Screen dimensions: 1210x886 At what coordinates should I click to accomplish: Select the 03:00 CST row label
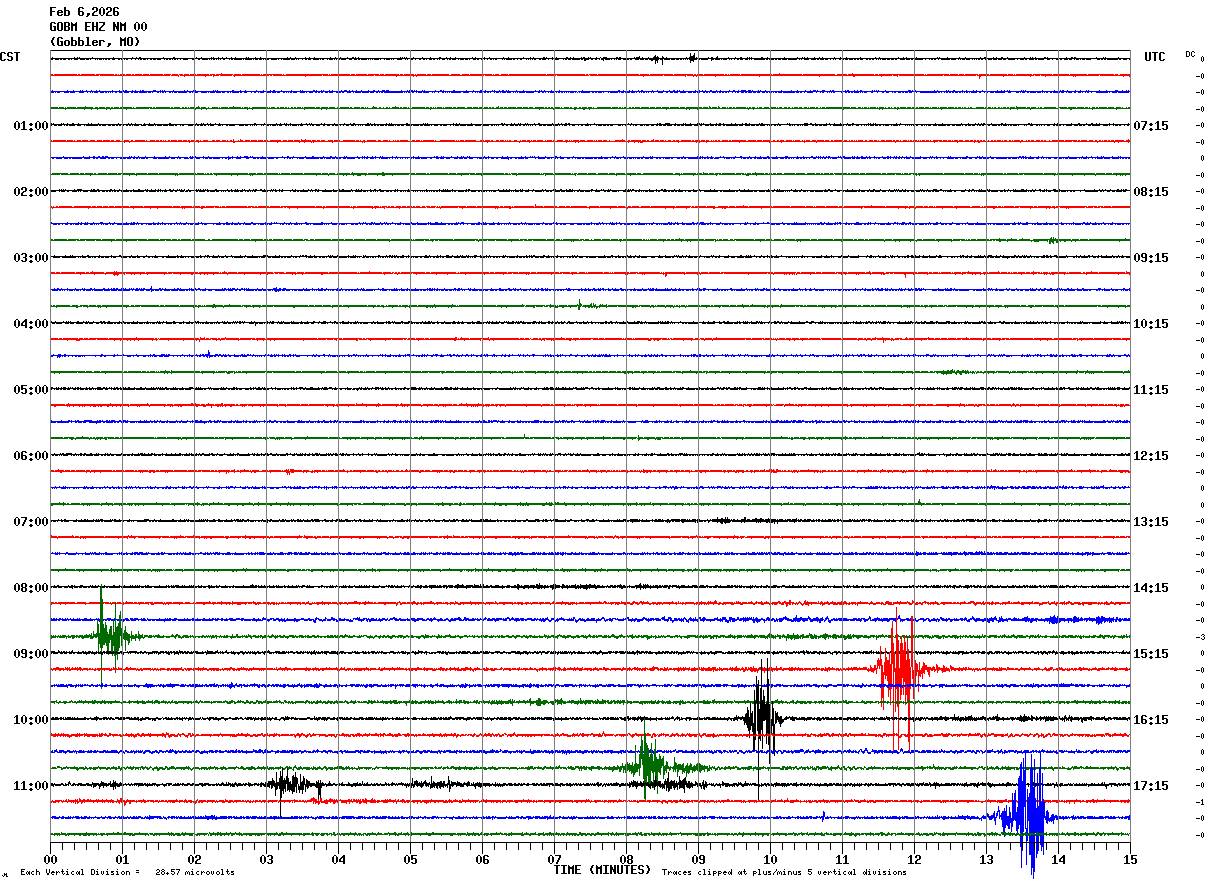(x=31, y=258)
